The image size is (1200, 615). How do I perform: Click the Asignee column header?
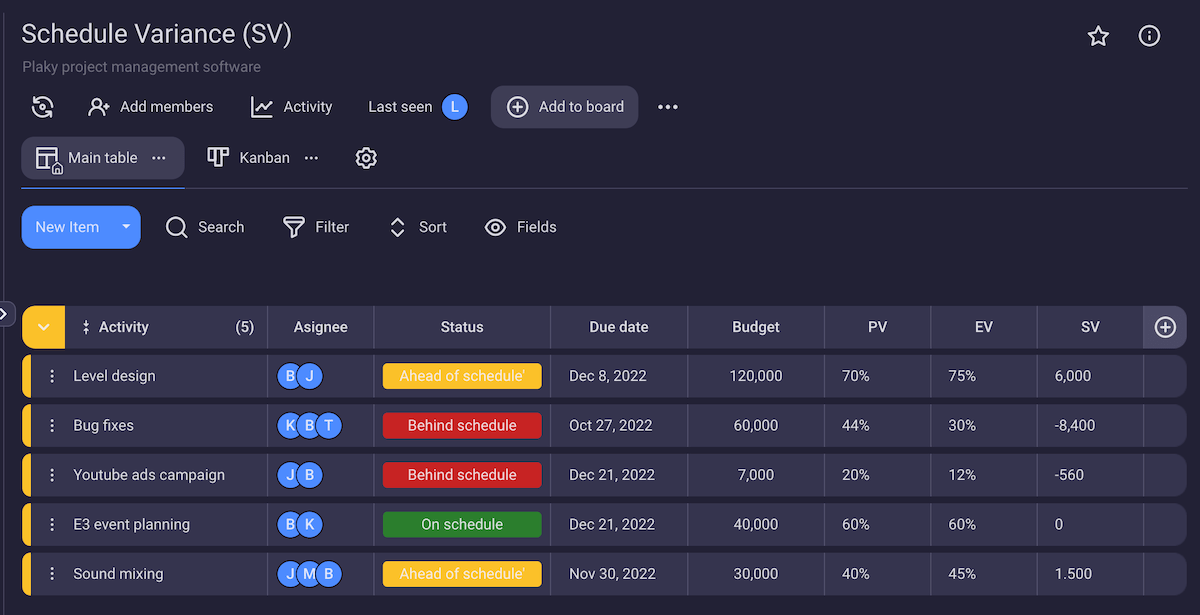321,327
